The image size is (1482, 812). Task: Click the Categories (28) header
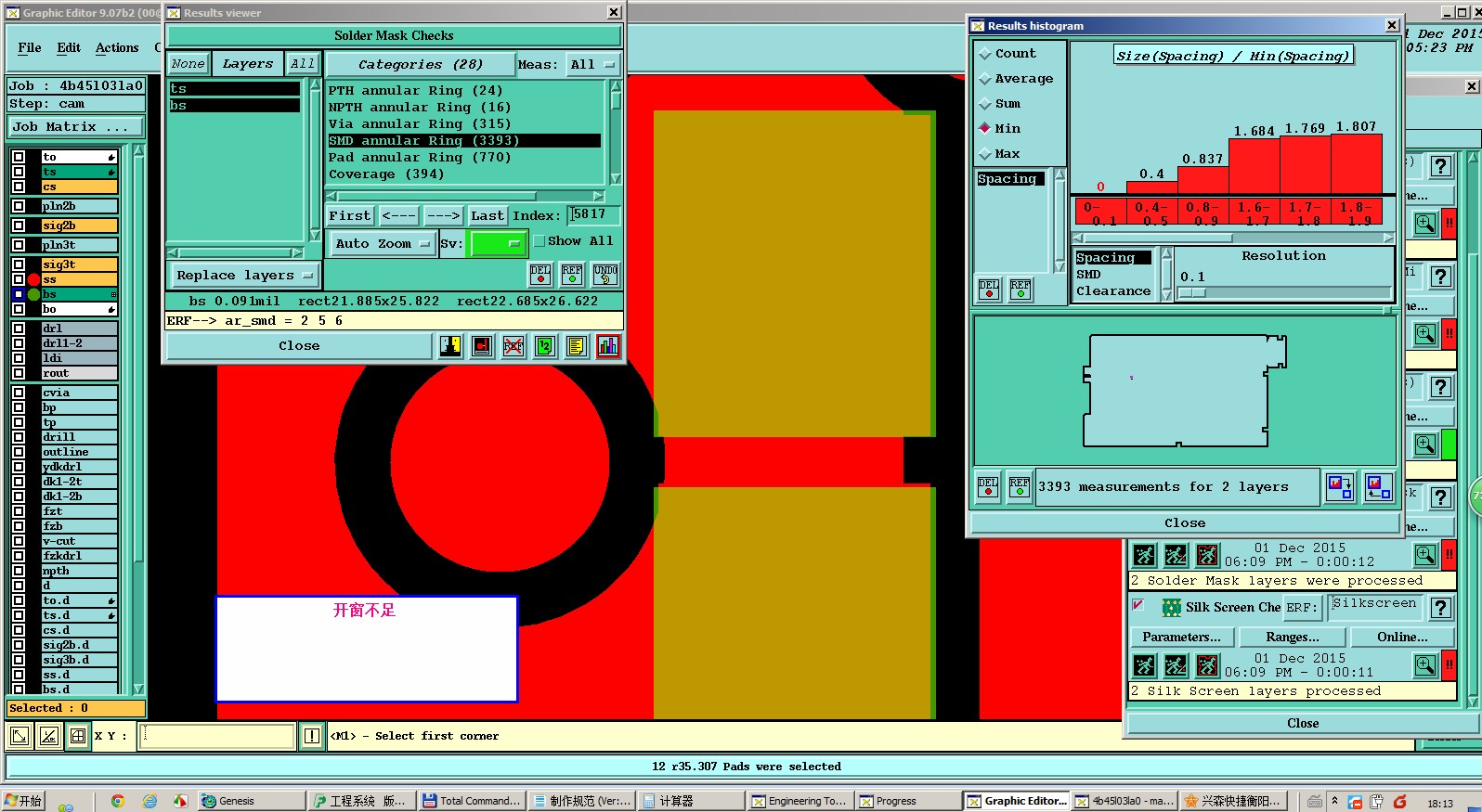(x=420, y=64)
